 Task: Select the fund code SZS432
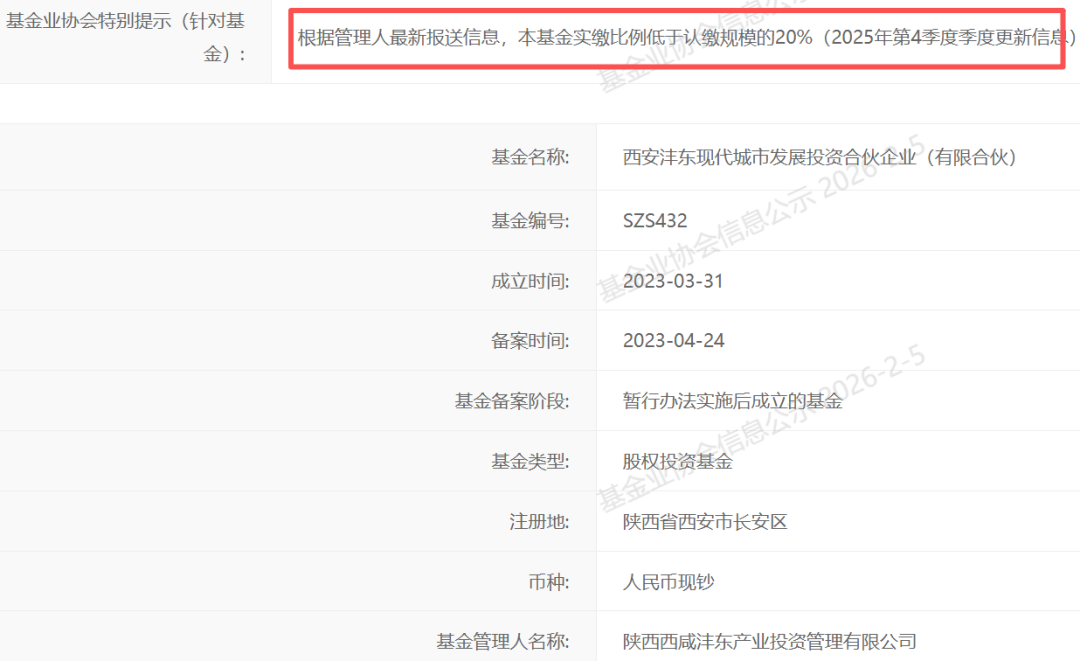pos(655,221)
